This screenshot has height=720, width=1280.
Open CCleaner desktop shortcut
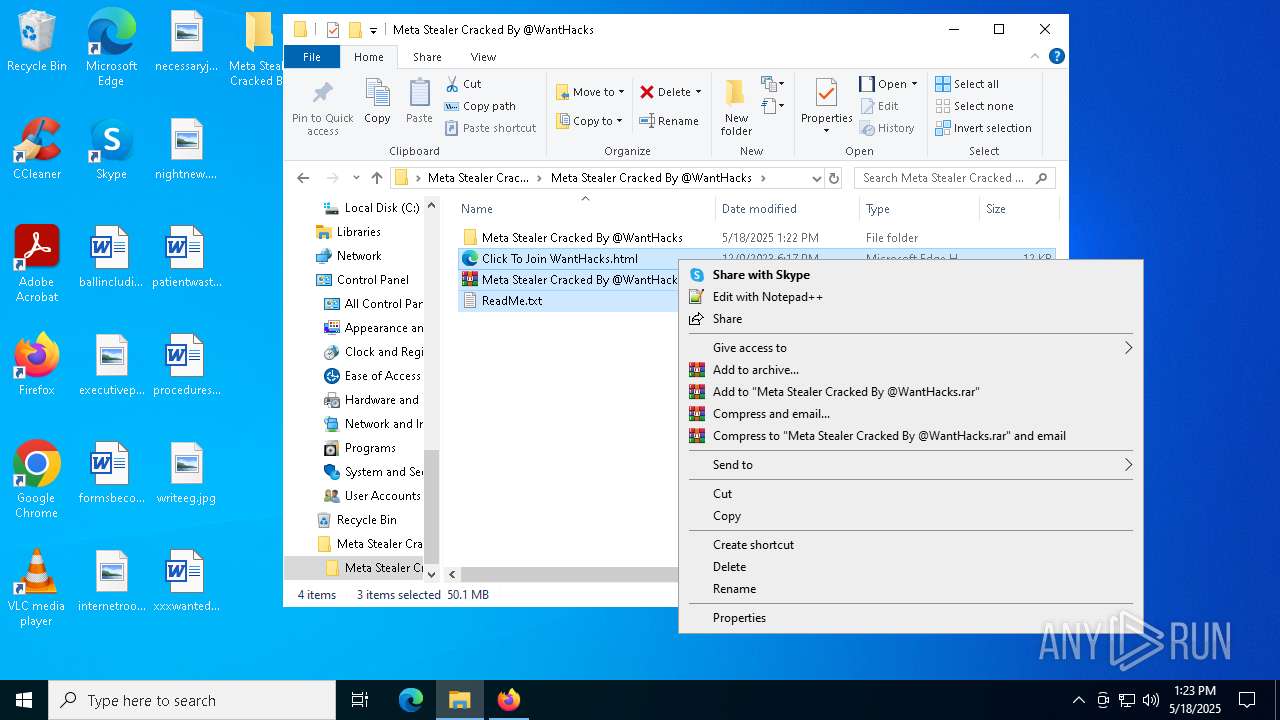pos(36,148)
